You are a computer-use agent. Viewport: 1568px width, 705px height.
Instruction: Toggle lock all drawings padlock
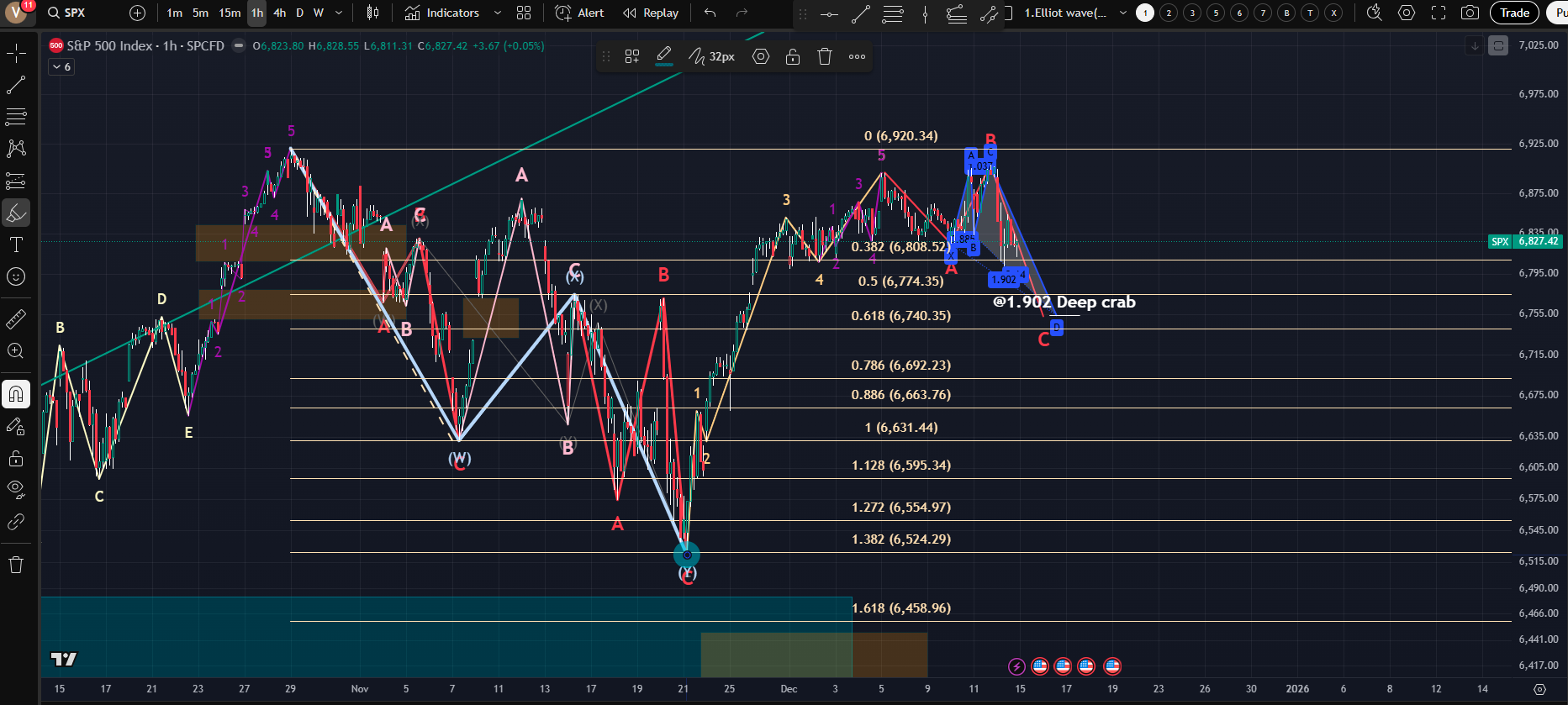point(16,458)
